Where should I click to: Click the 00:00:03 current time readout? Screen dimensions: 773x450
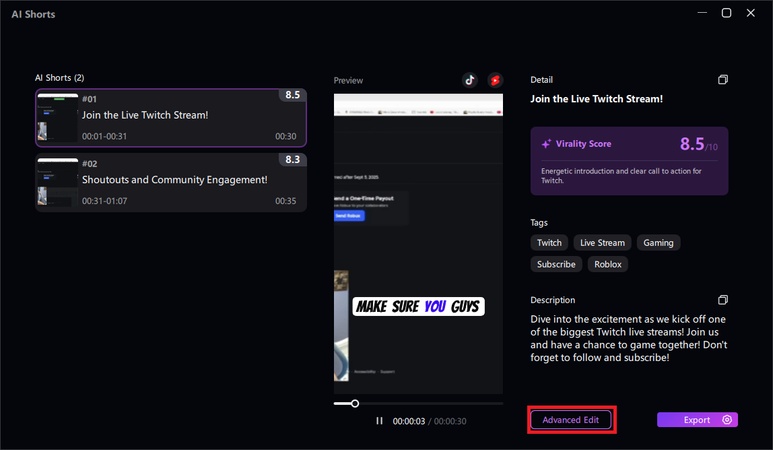409,421
